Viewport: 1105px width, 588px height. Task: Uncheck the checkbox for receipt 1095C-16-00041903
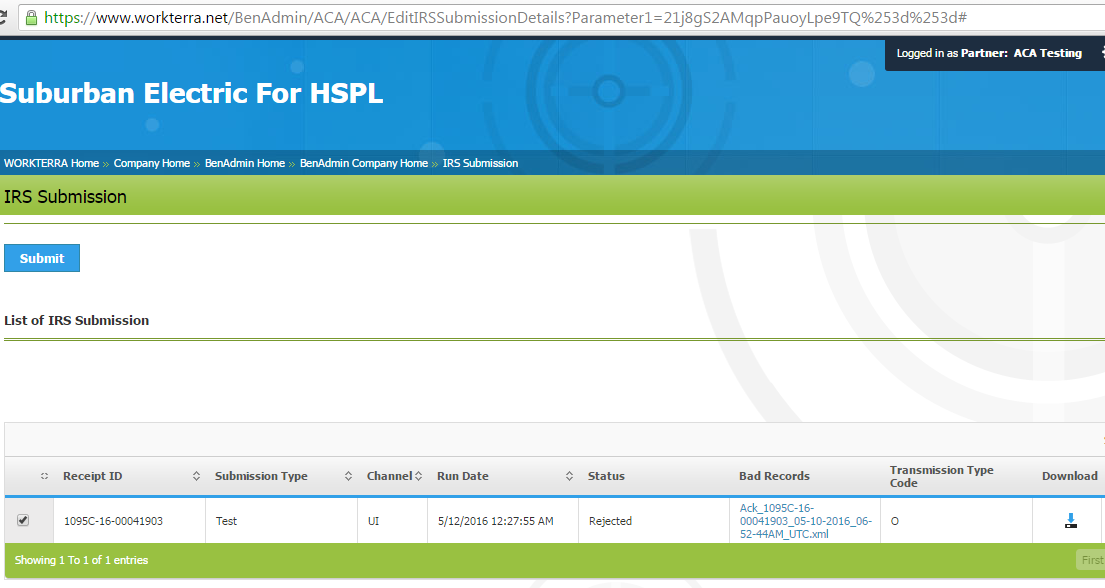(x=23, y=520)
